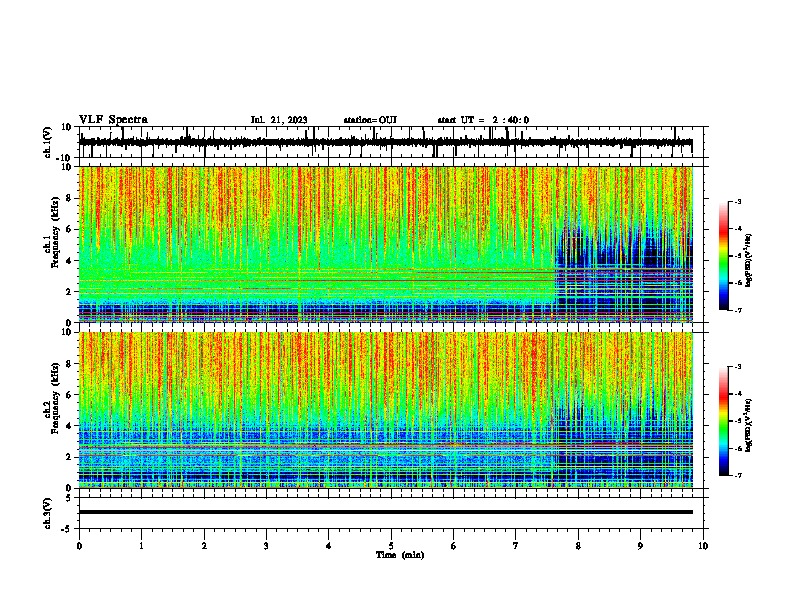The height and width of the screenshot is (612, 792).
Task: Click time axis tick label "3"
Action: [x=266, y=546]
